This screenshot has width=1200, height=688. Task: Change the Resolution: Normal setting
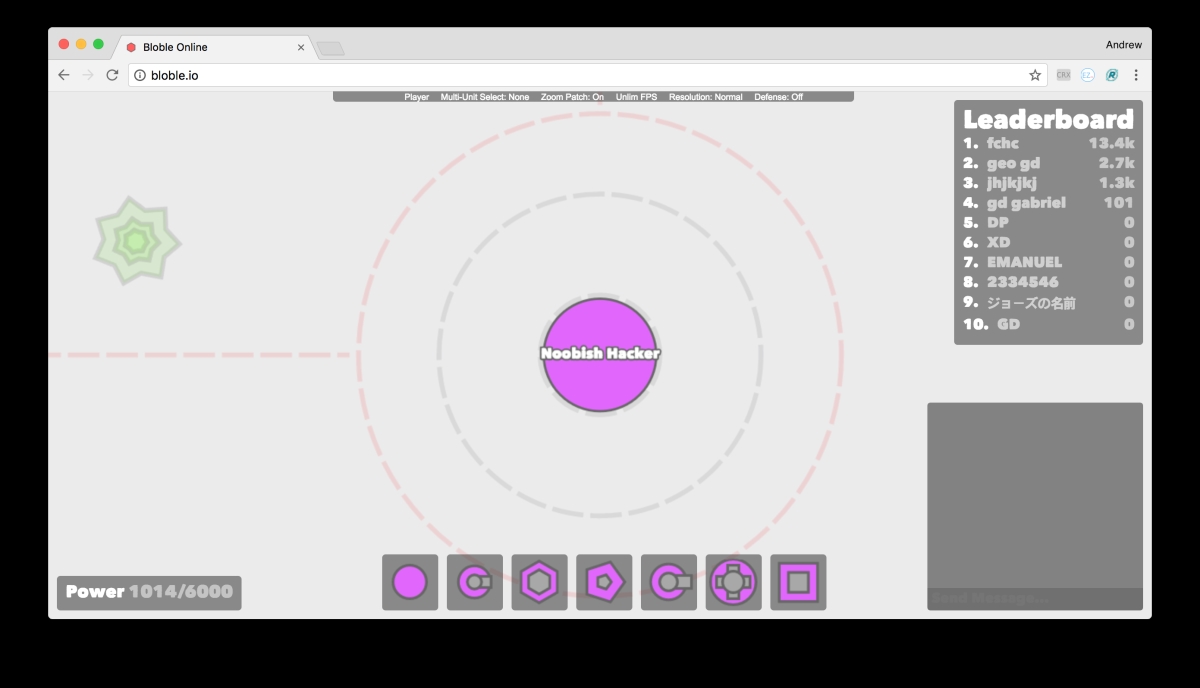click(706, 97)
